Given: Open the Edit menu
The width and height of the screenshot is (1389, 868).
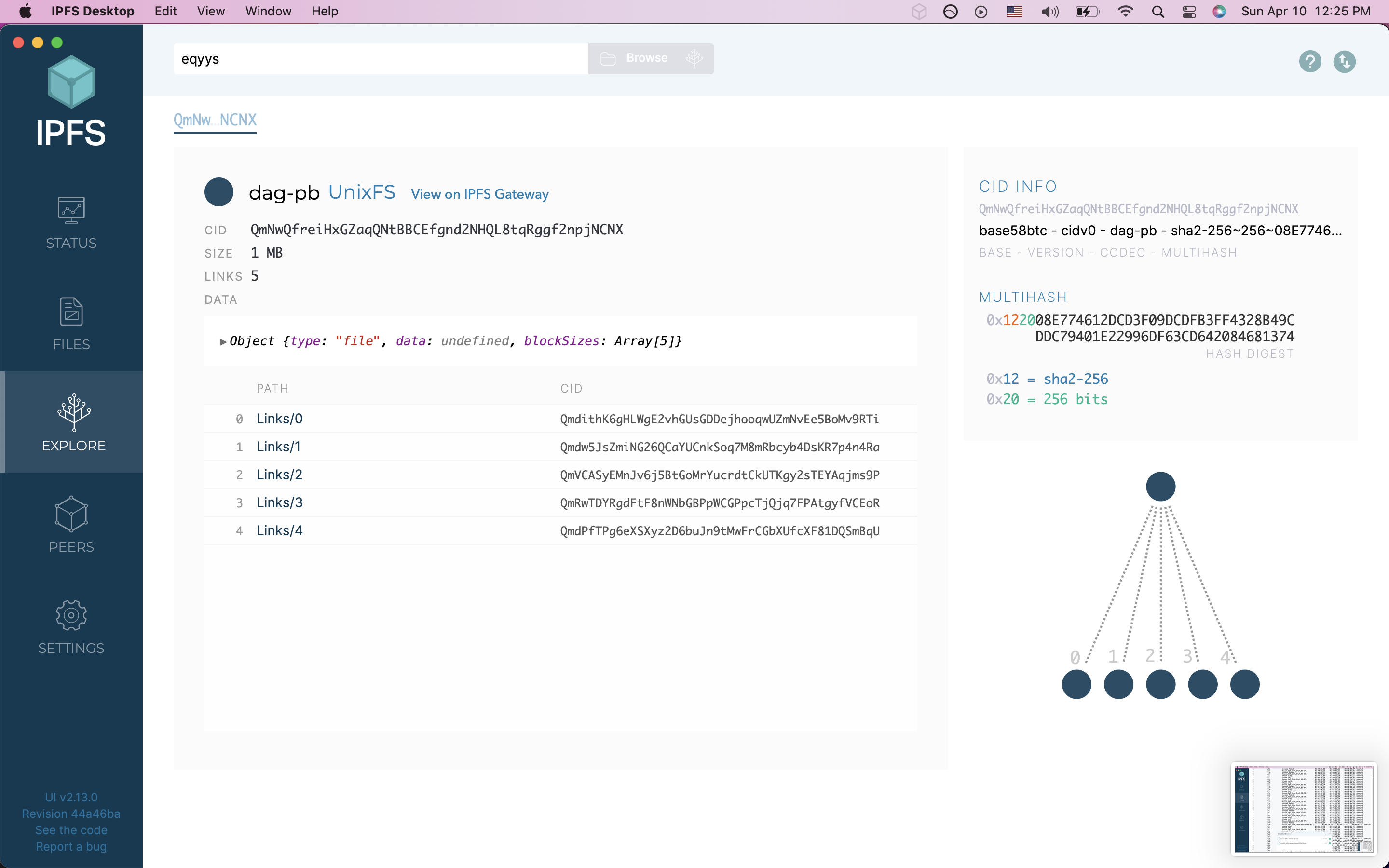Looking at the screenshot, I should (165, 12).
